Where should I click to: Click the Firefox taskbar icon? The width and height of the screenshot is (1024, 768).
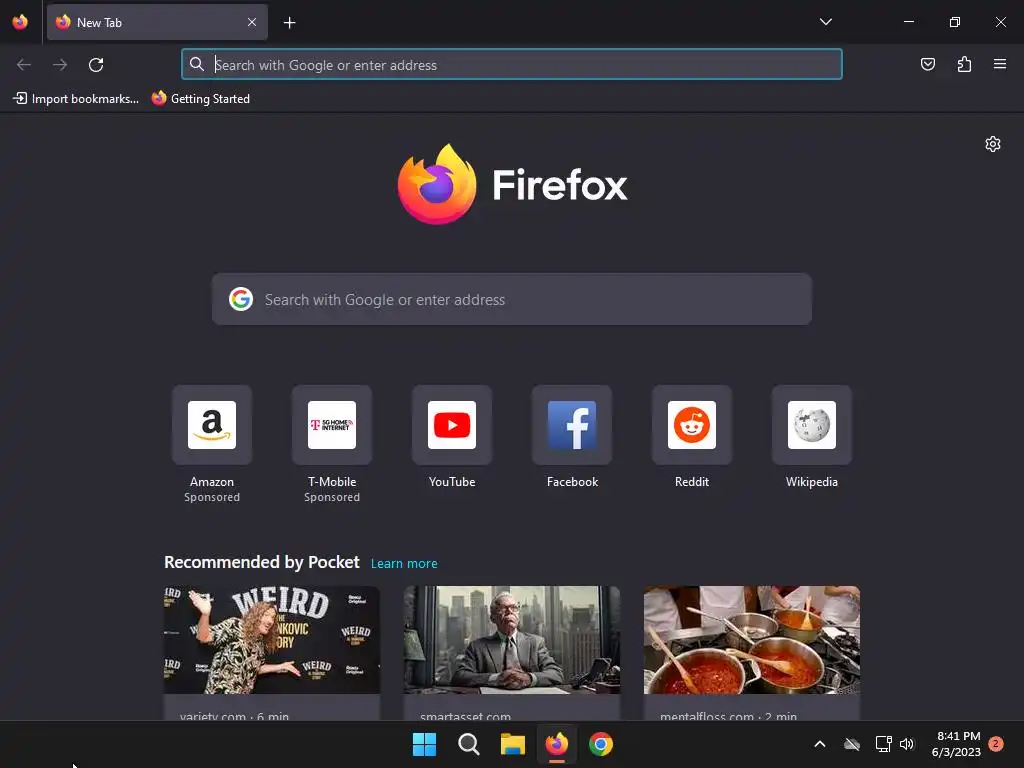(x=557, y=744)
